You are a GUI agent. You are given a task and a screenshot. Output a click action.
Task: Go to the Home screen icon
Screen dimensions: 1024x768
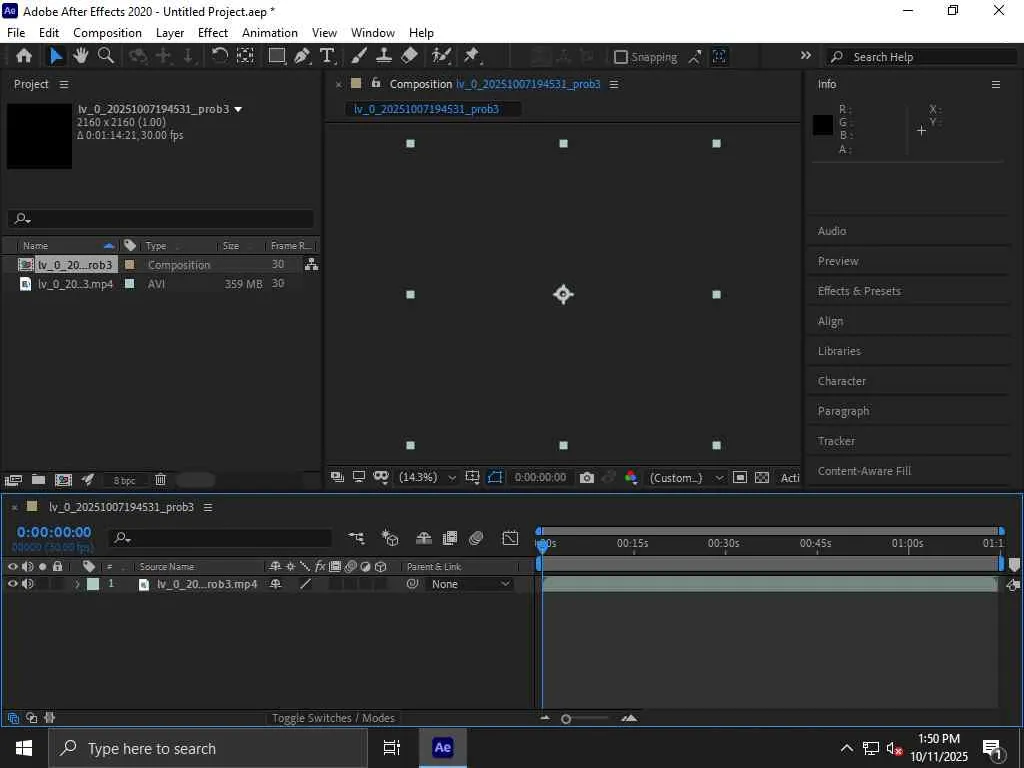(24, 56)
